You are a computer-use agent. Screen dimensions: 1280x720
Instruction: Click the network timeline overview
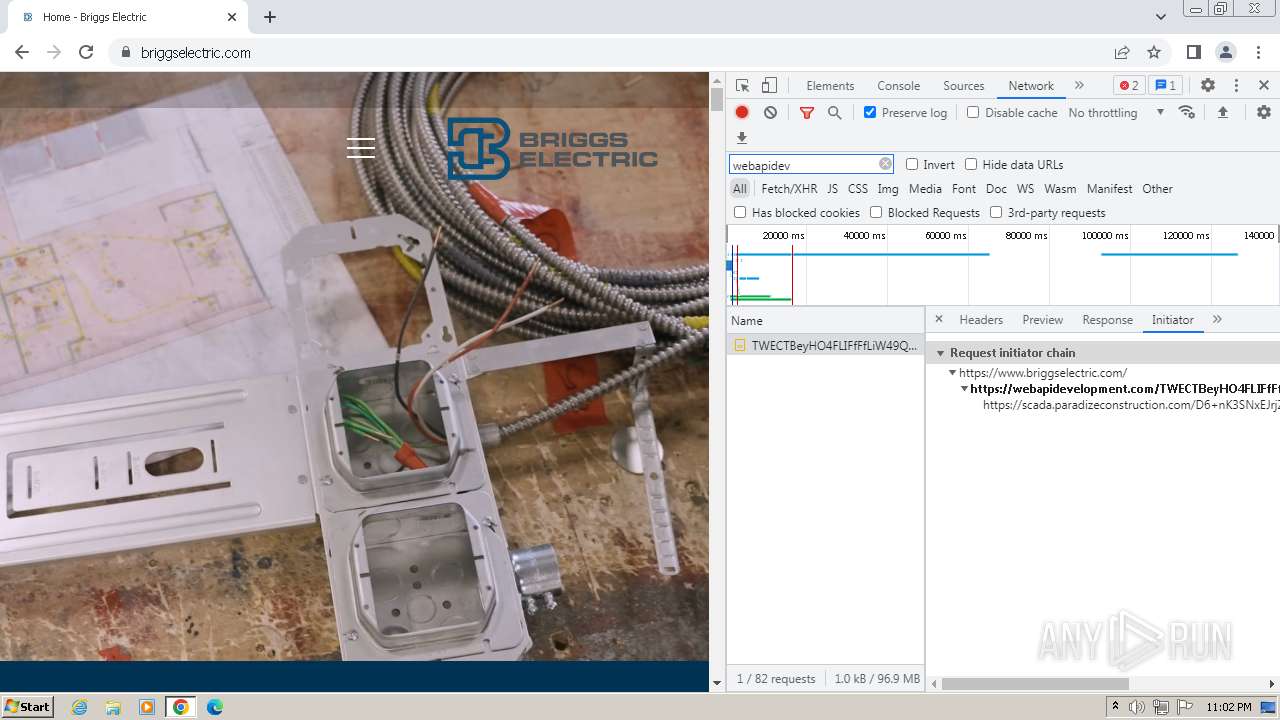point(1003,266)
